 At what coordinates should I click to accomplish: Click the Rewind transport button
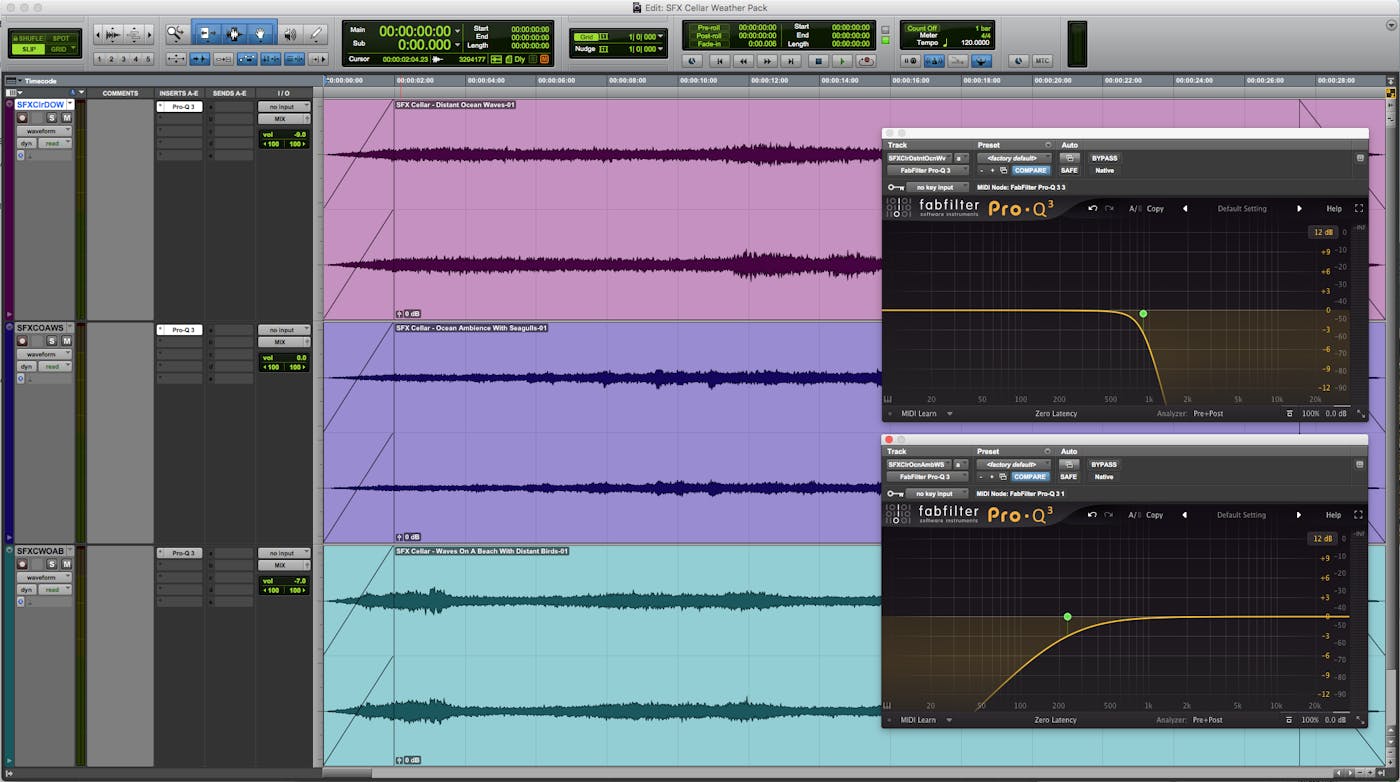point(743,61)
